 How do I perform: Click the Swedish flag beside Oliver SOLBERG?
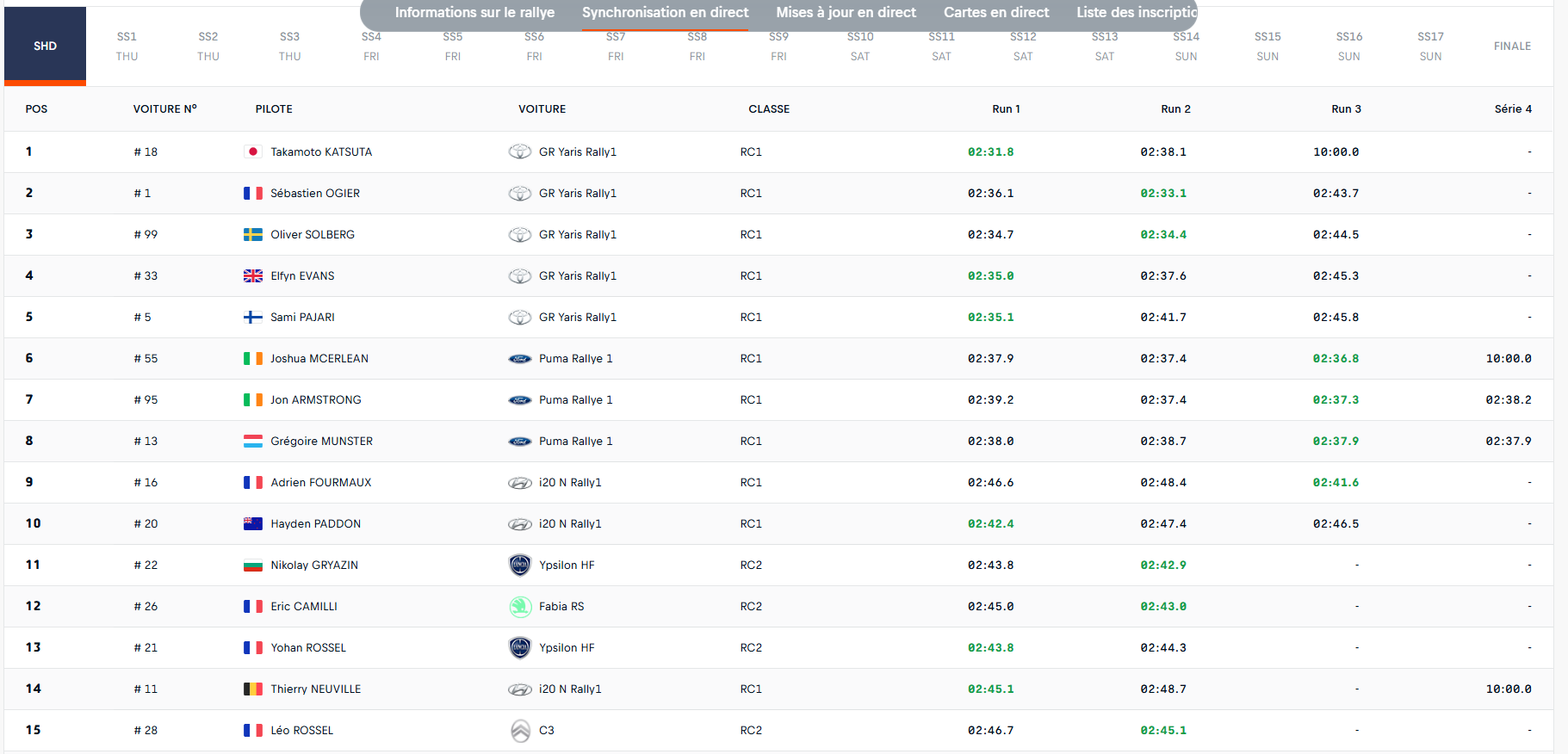click(252, 234)
